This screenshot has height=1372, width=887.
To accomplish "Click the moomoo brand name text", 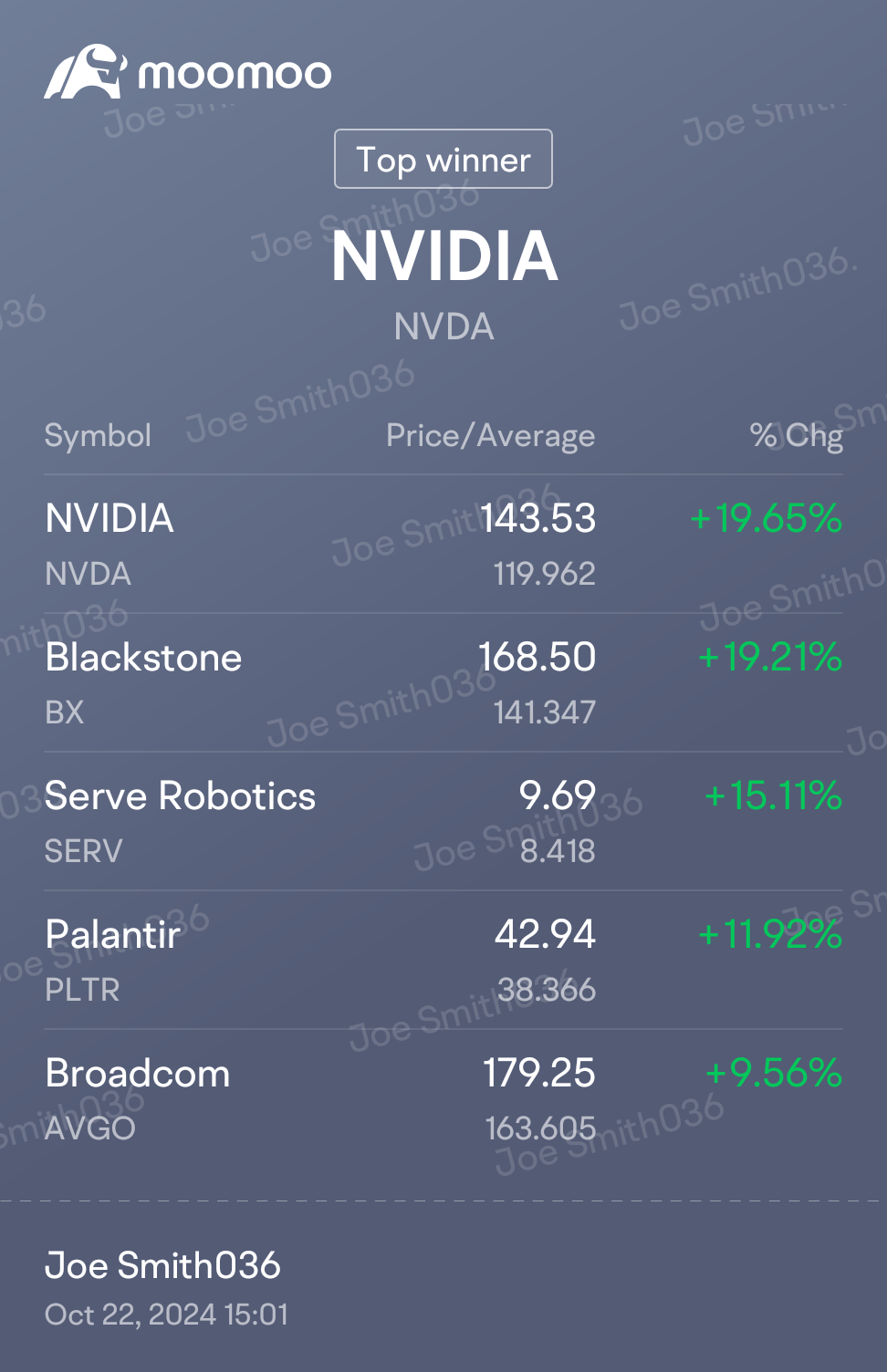I will click(x=235, y=74).
